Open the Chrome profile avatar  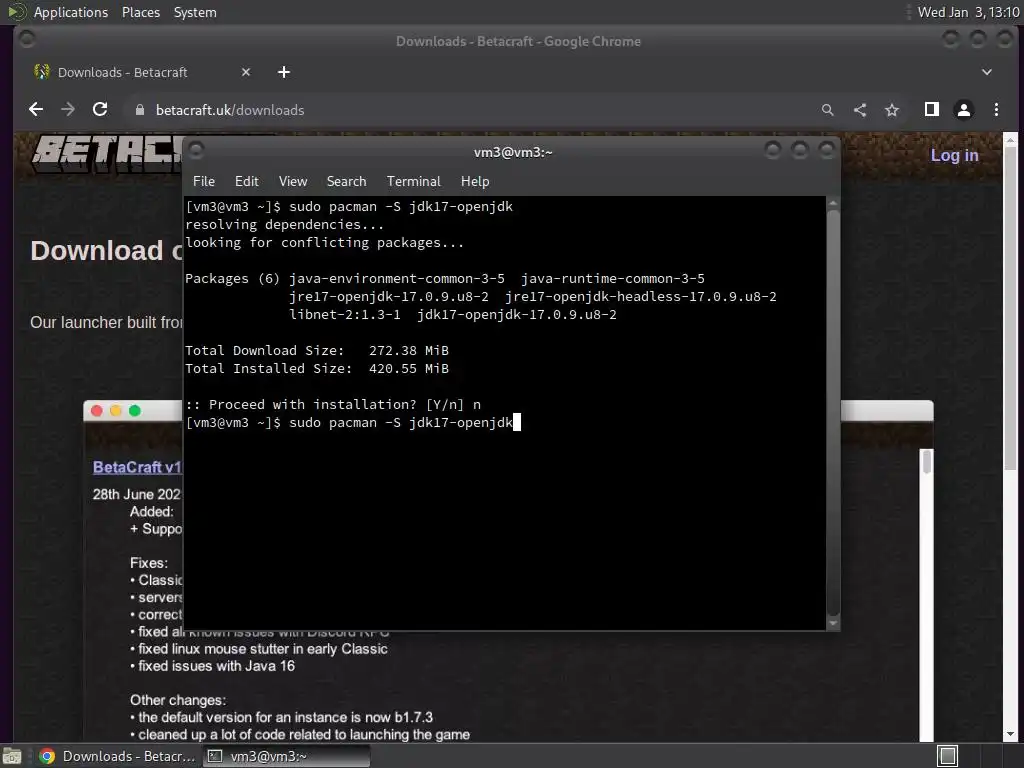pos(964,110)
